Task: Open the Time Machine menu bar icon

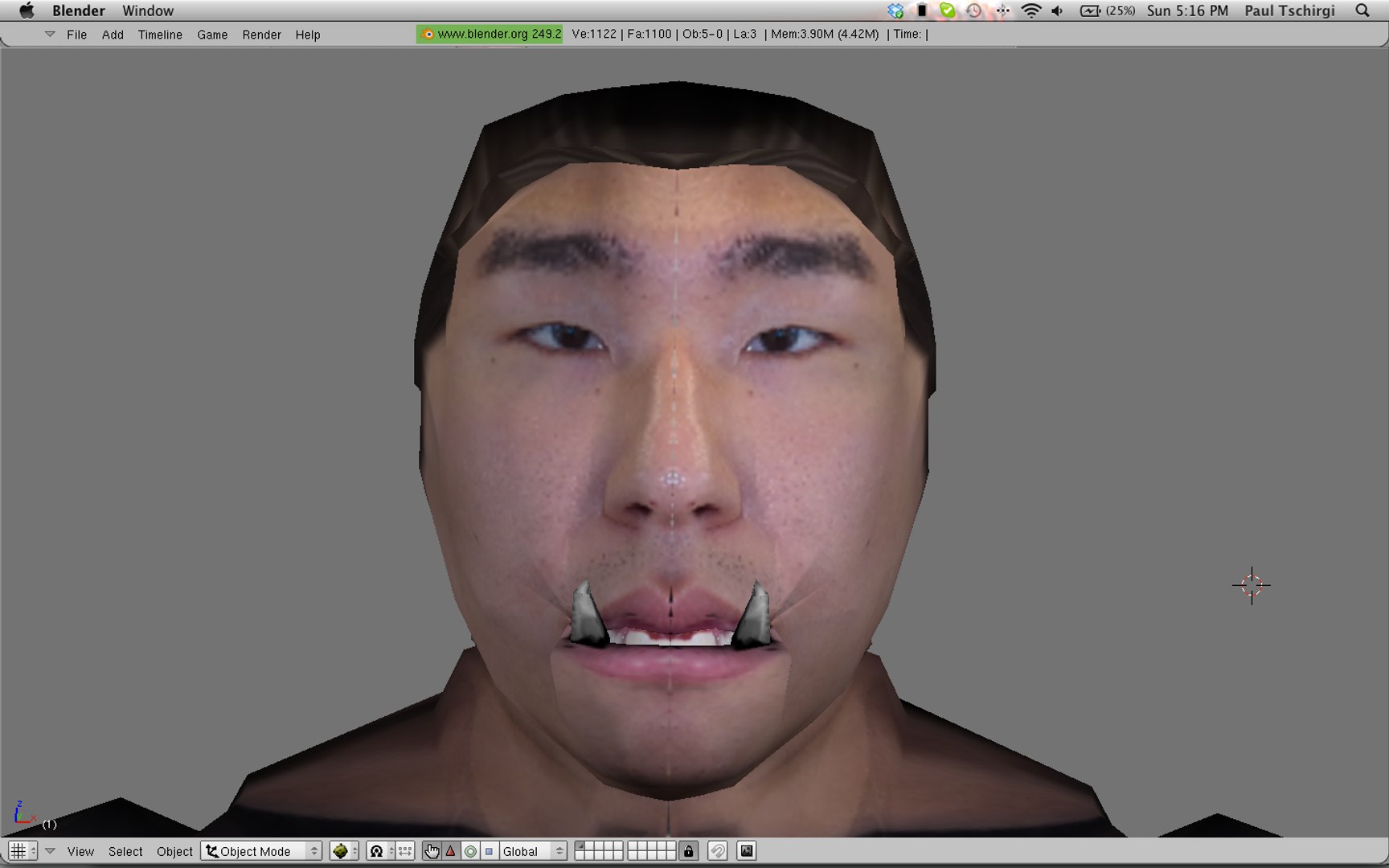Action: click(x=973, y=10)
